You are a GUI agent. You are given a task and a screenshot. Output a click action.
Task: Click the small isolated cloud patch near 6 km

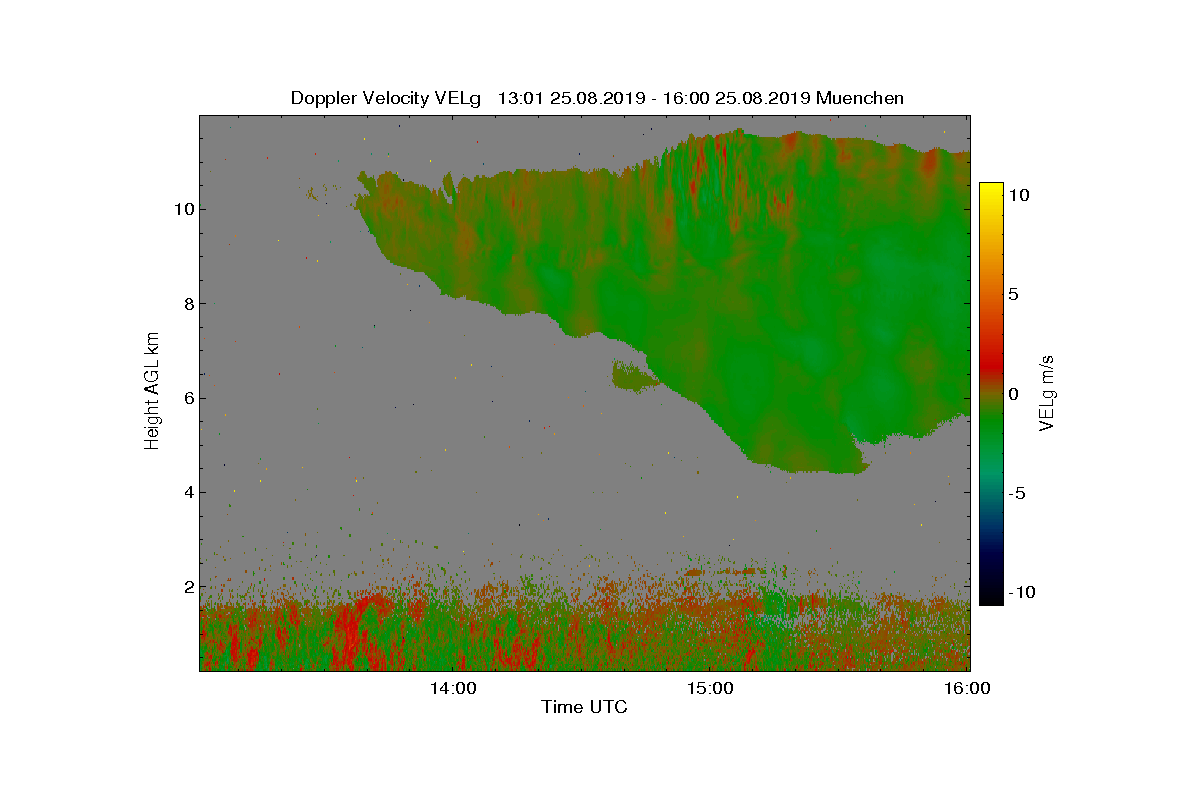(x=633, y=377)
